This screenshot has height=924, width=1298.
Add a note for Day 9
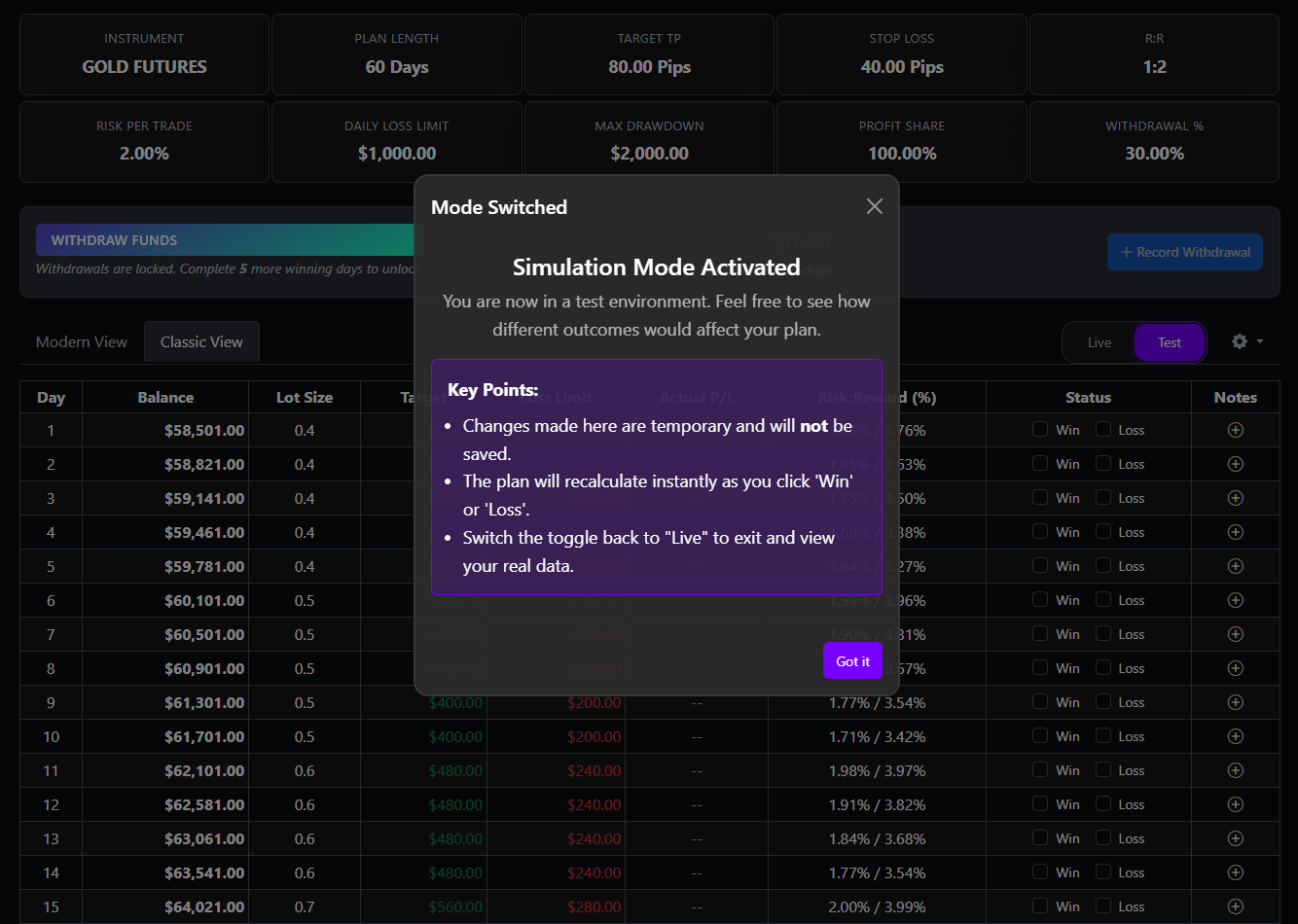coord(1235,701)
